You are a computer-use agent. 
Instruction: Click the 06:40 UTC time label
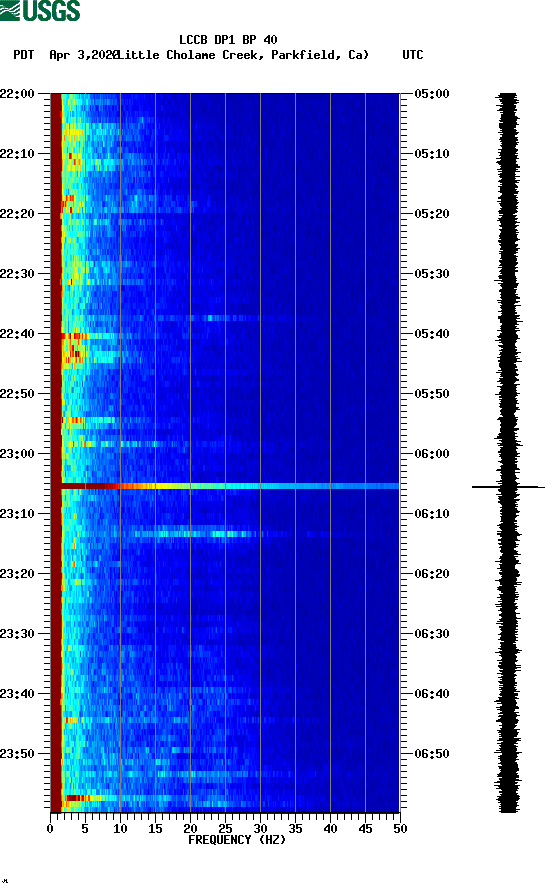(432, 694)
